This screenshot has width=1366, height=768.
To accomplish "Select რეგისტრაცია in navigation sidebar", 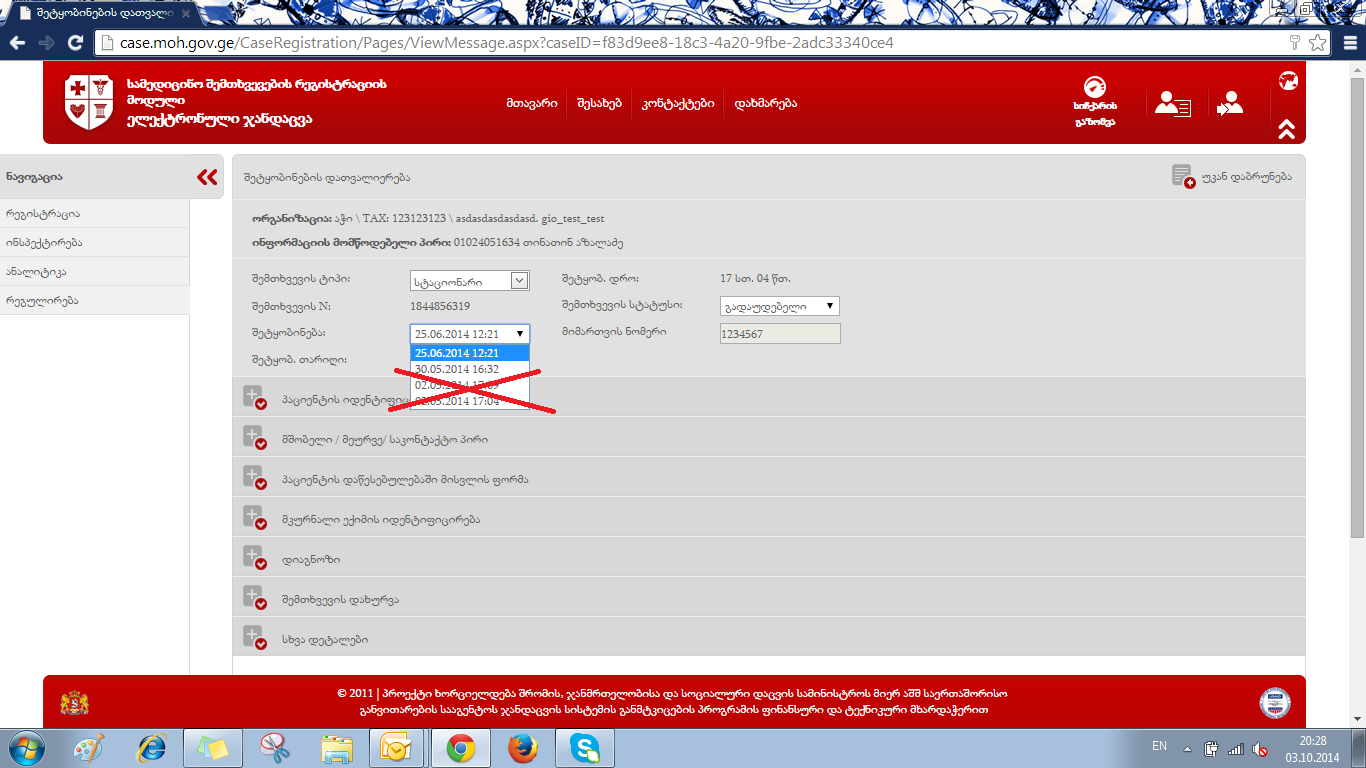I will click(42, 214).
